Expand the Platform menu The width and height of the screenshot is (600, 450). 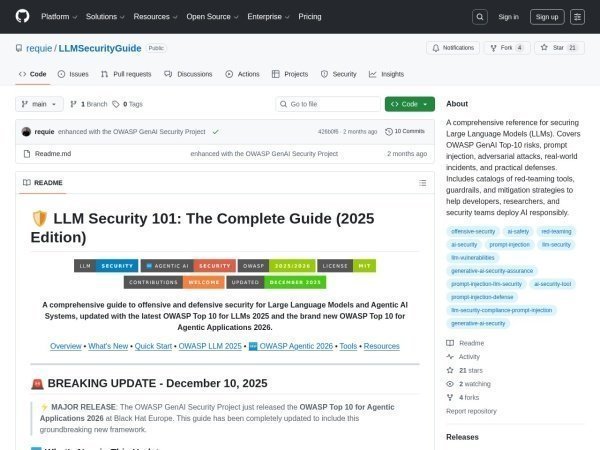tap(59, 17)
